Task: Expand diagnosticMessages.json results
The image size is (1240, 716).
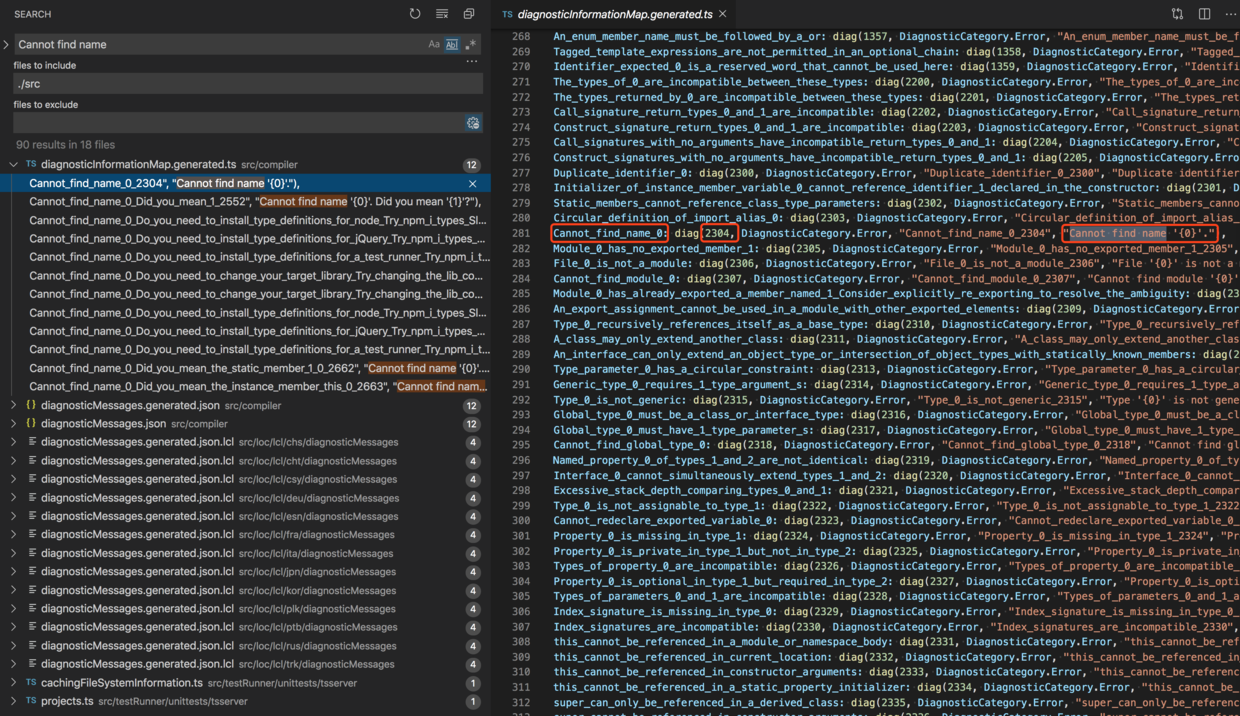Action: tap(13, 424)
